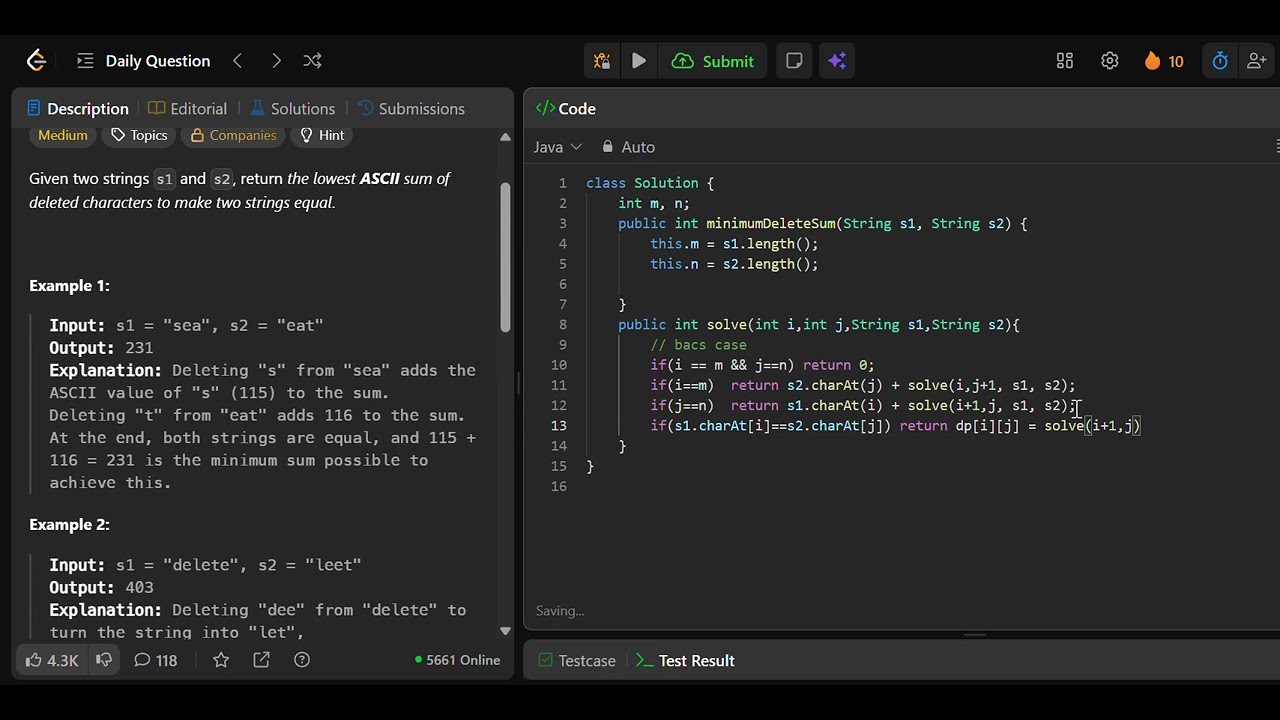Click the AI sparkle icon

837,61
